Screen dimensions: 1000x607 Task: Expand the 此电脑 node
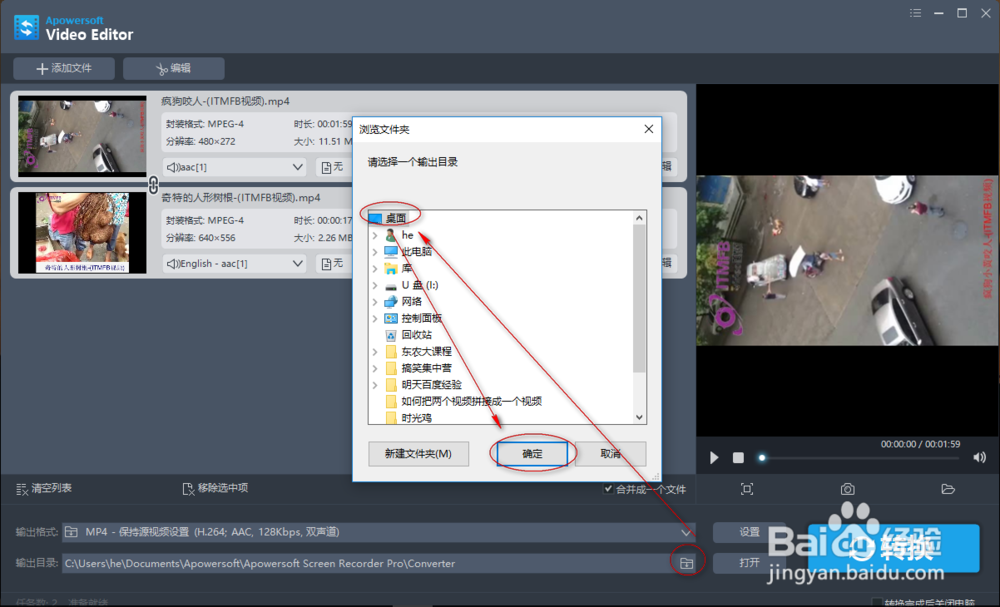[x=375, y=252]
